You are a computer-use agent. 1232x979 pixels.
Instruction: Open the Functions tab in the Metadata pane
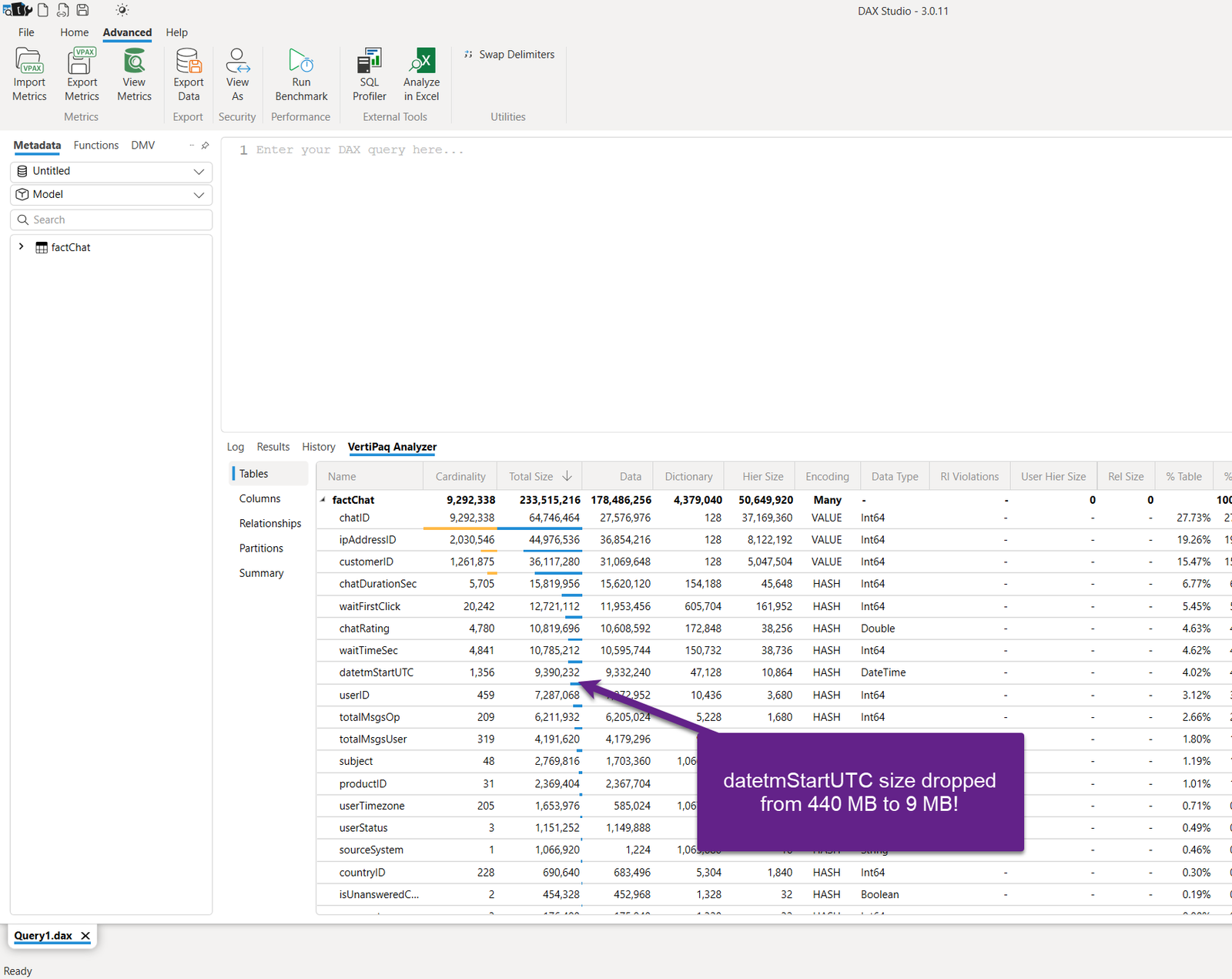[95, 145]
